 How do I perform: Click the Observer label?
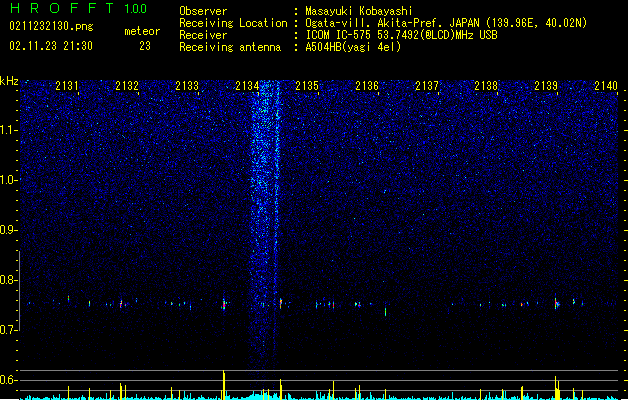tap(203, 11)
